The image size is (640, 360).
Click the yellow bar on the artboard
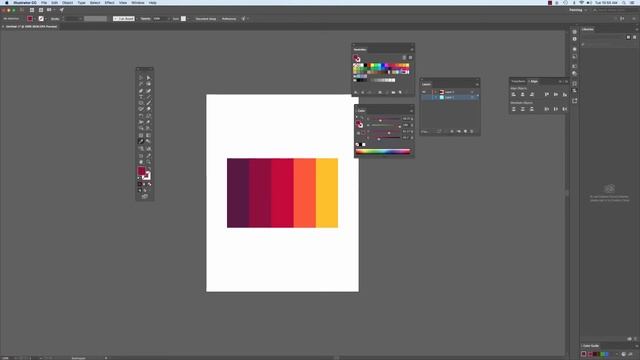(327, 193)
